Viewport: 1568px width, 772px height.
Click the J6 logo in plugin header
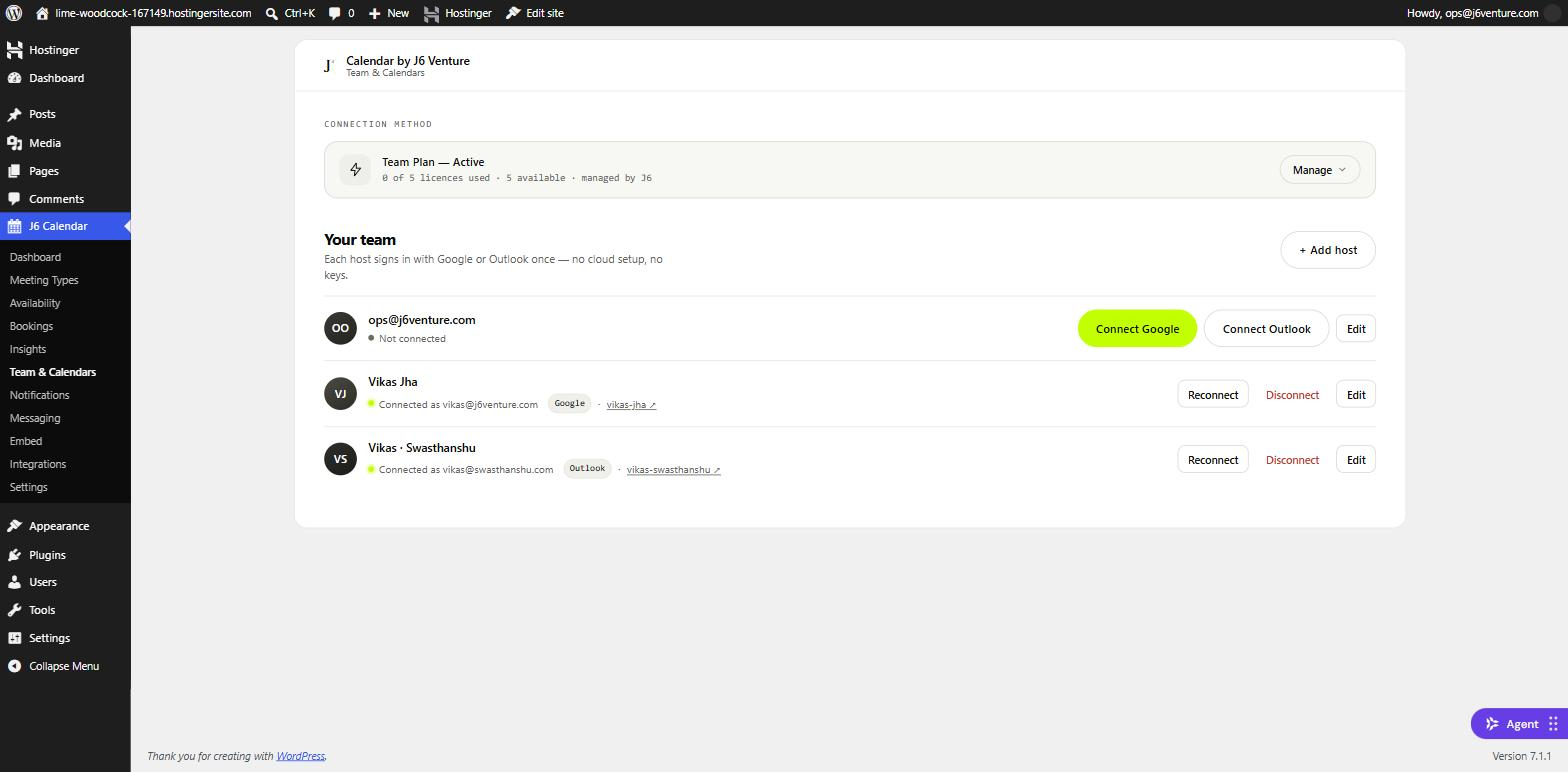(x=328, y=66)
